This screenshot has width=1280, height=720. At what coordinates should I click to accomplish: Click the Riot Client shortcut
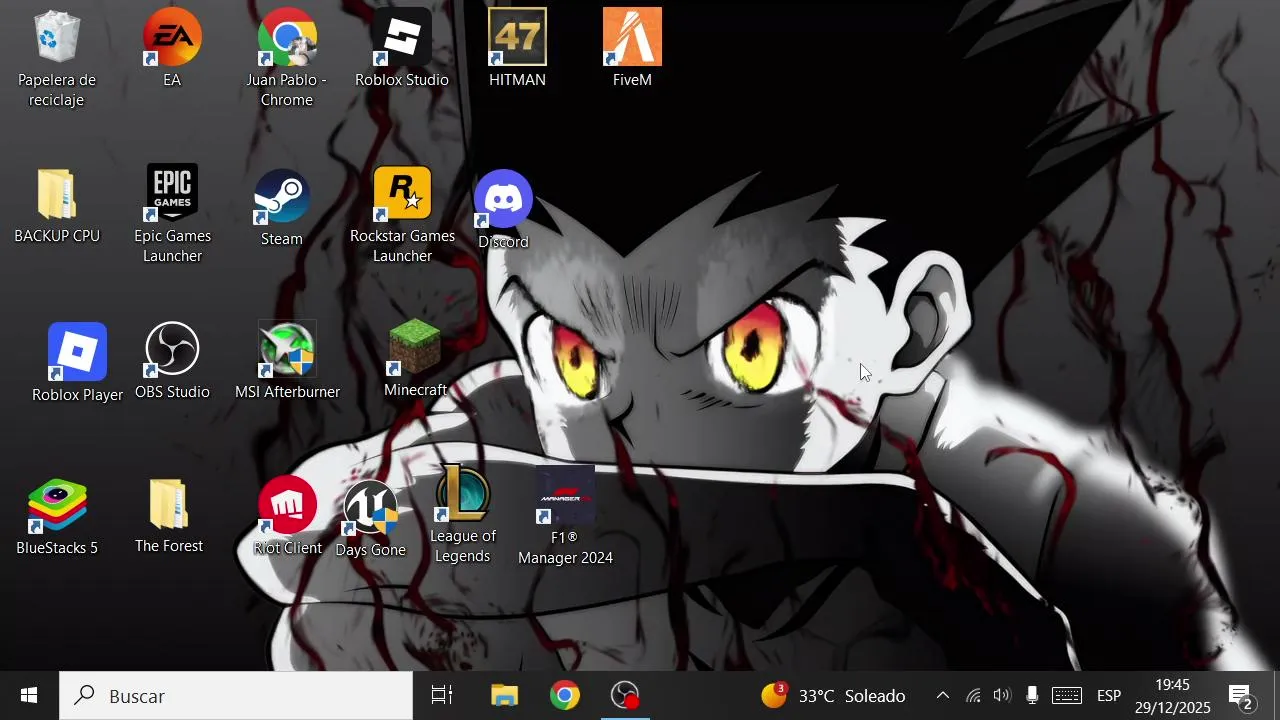(288, 516)
